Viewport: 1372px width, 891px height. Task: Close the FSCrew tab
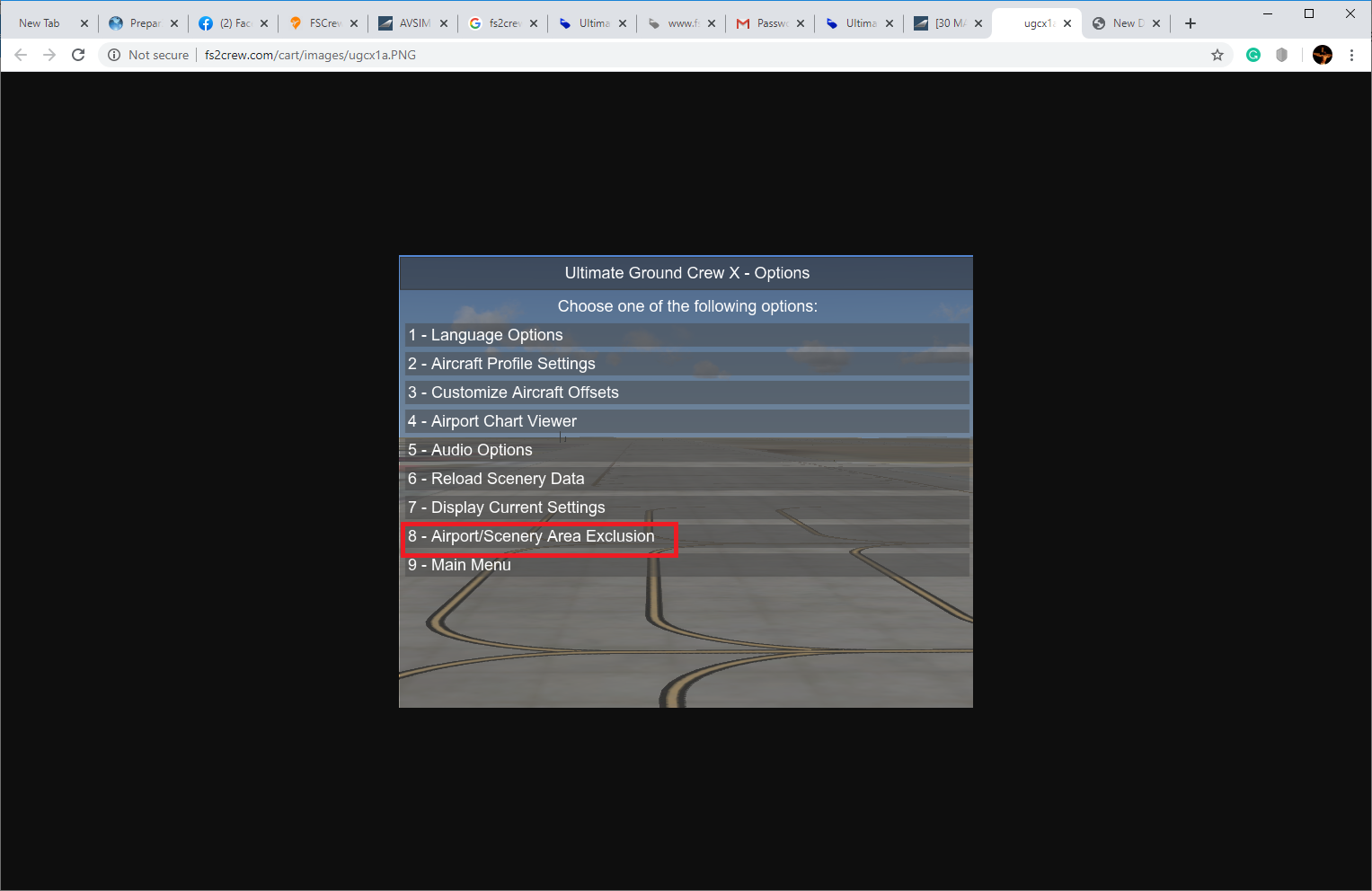click(x=354, y=23)
